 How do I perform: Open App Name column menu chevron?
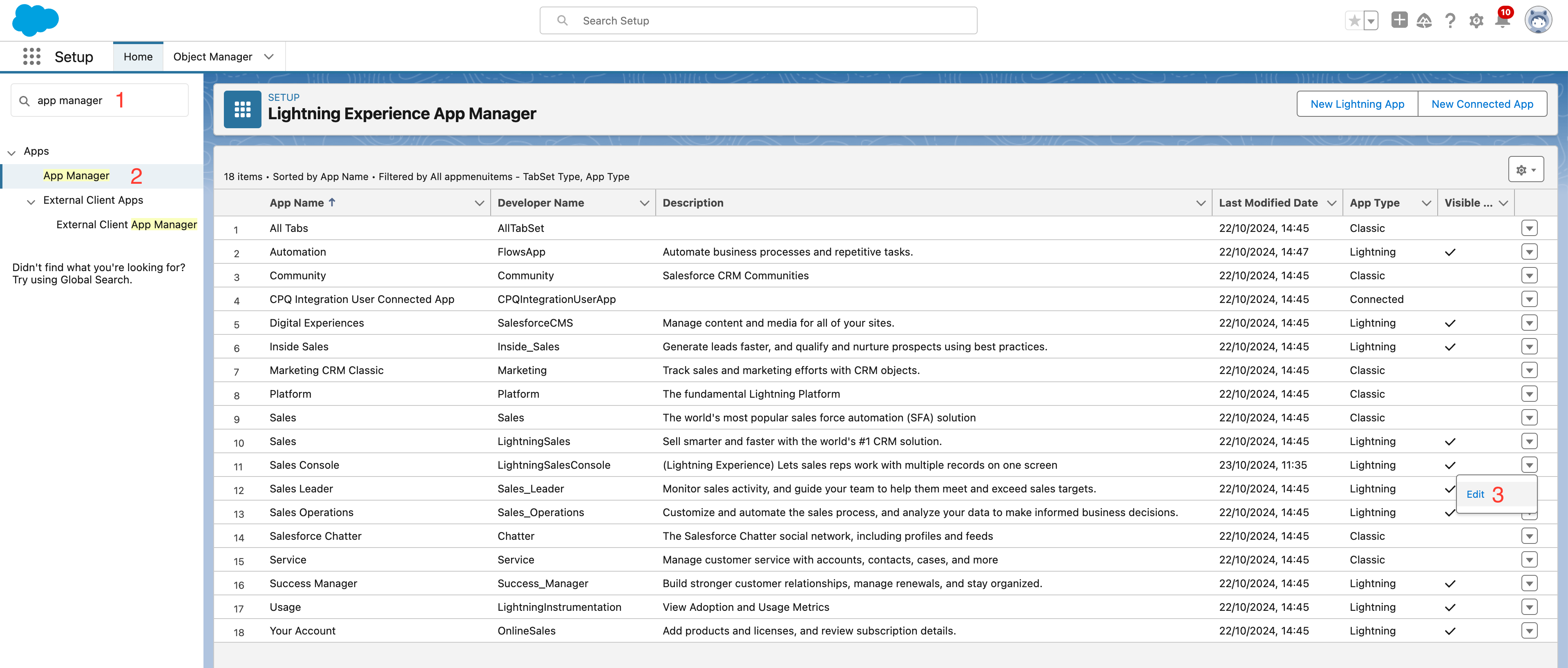[x=479, y=203]
